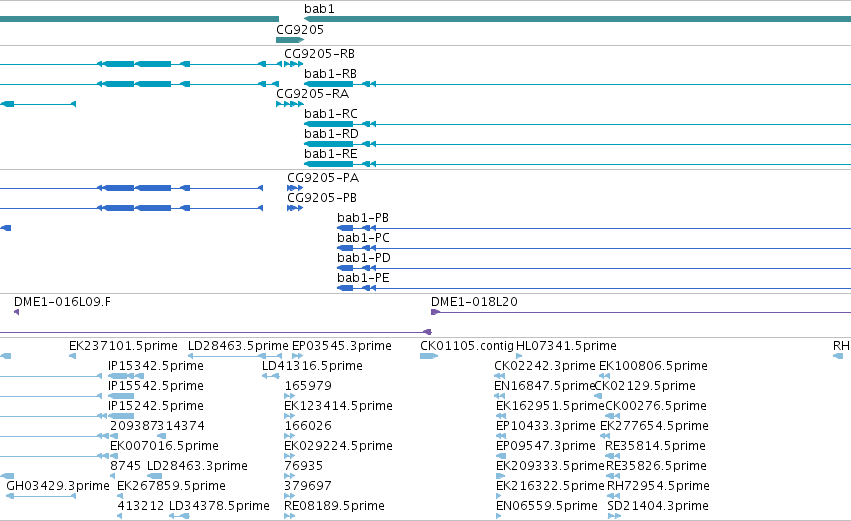
Task: Select the 8745 feature label
Action: (125, 467)
